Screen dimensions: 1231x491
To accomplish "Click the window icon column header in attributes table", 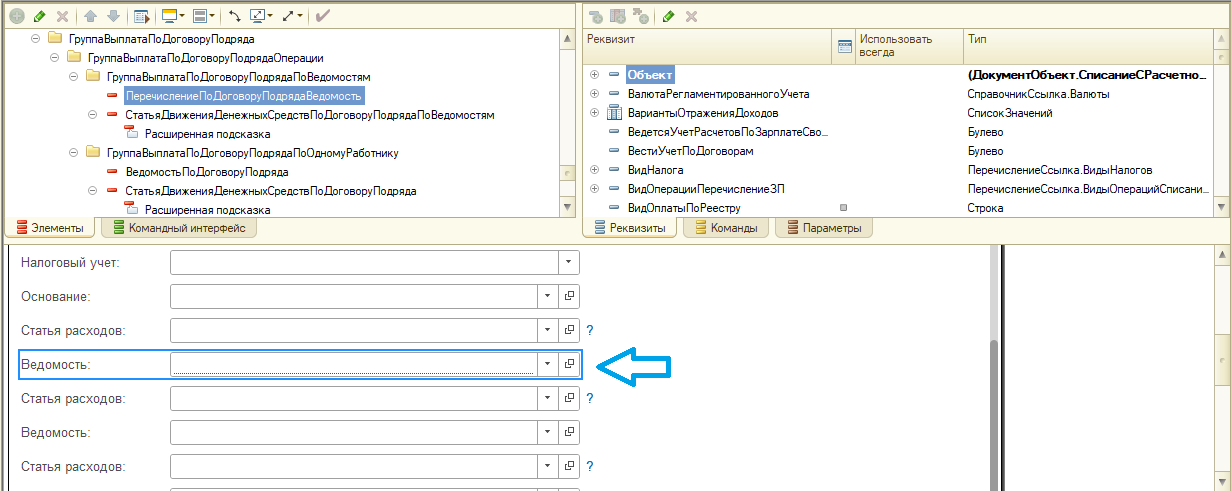I will point(844,46).
